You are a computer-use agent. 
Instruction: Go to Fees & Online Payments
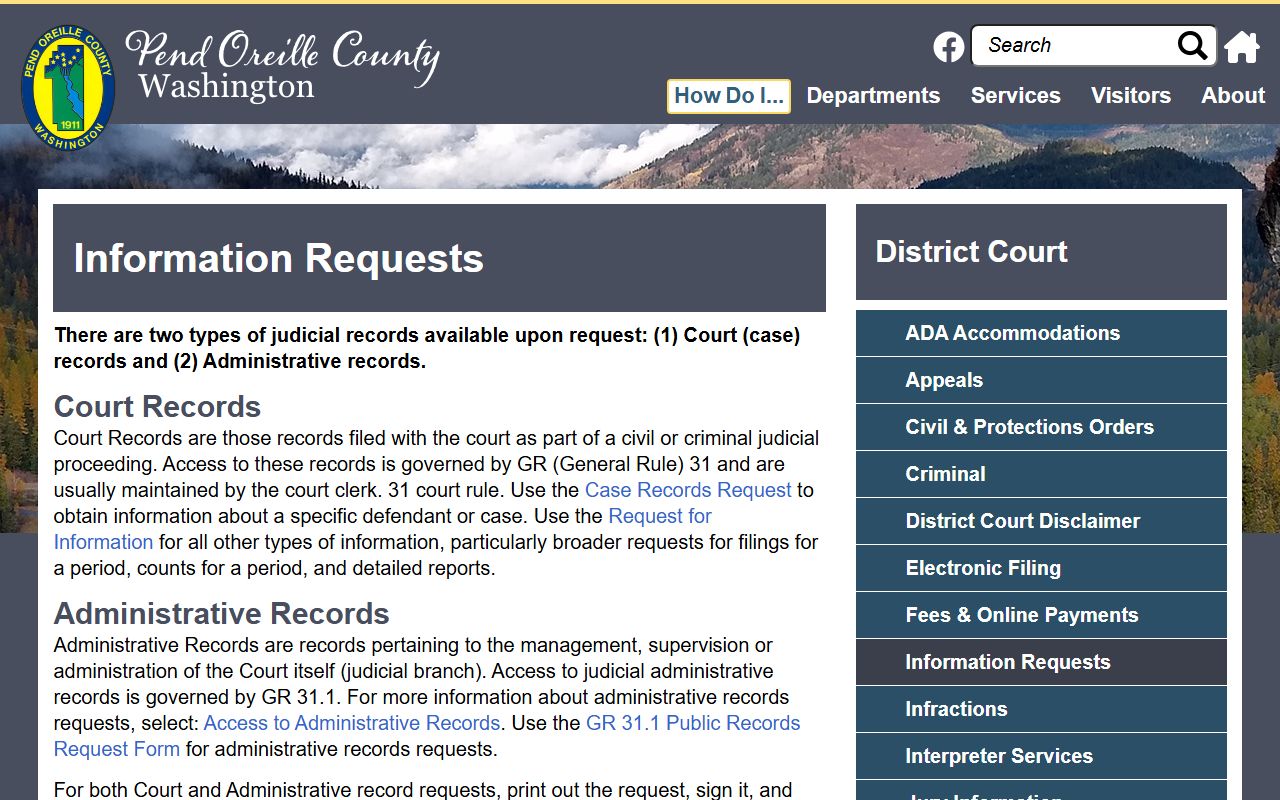point(1041,615)
